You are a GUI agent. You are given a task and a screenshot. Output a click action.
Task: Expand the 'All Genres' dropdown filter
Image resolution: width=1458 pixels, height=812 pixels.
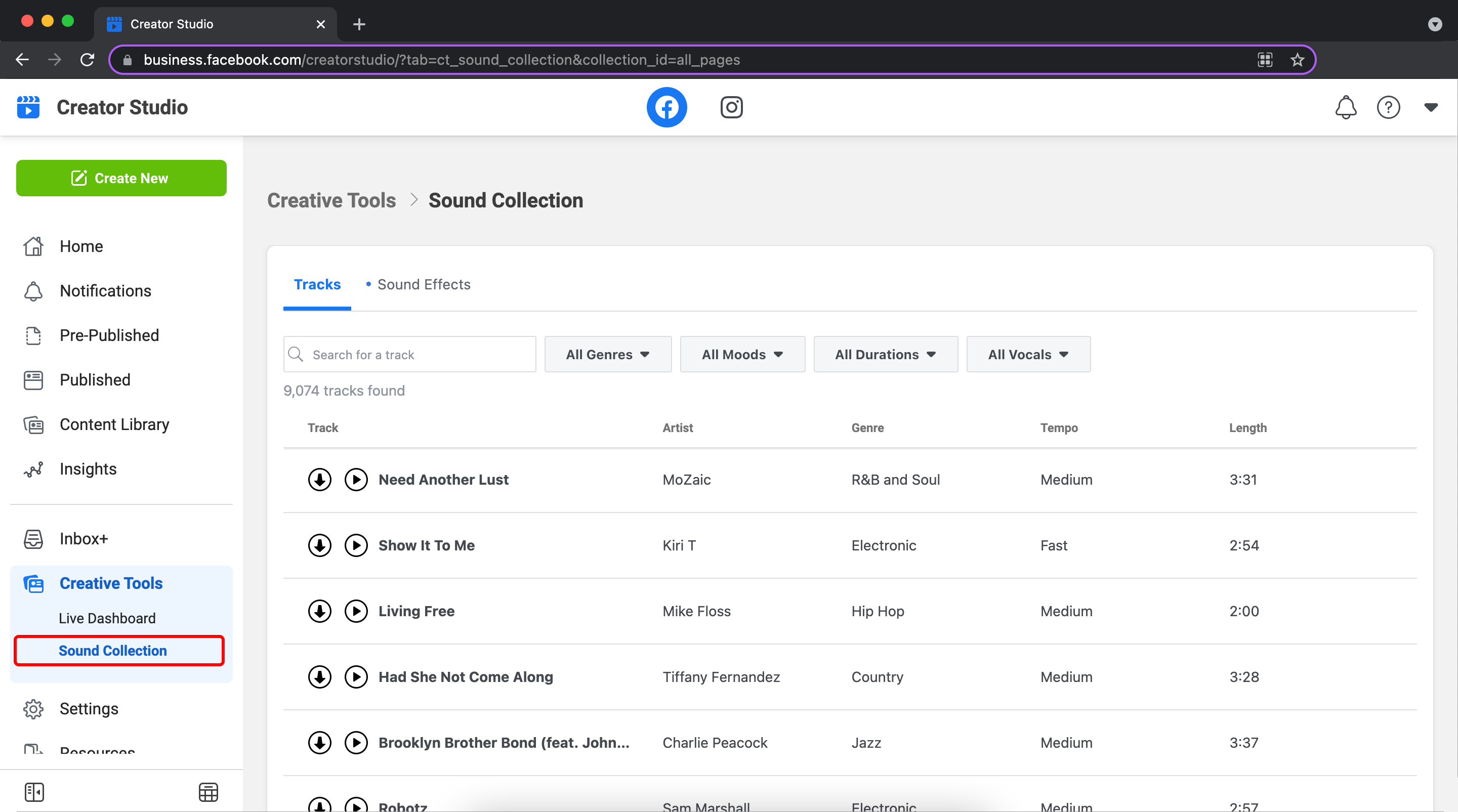coord(608,354)
